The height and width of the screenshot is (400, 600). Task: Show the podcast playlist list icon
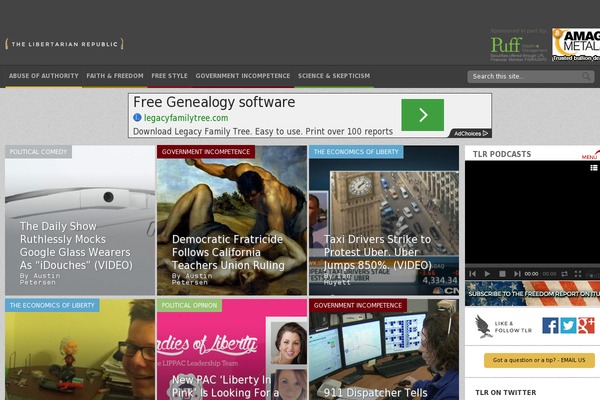coord(593,168)
